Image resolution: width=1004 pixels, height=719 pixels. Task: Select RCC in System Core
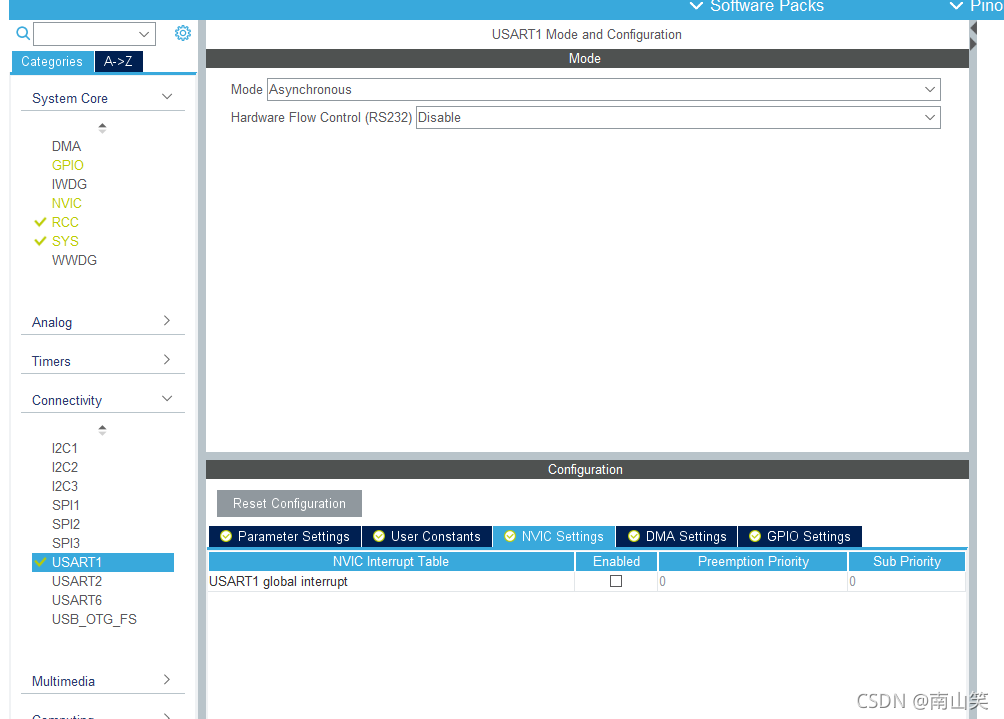click(x=65, y=222)
